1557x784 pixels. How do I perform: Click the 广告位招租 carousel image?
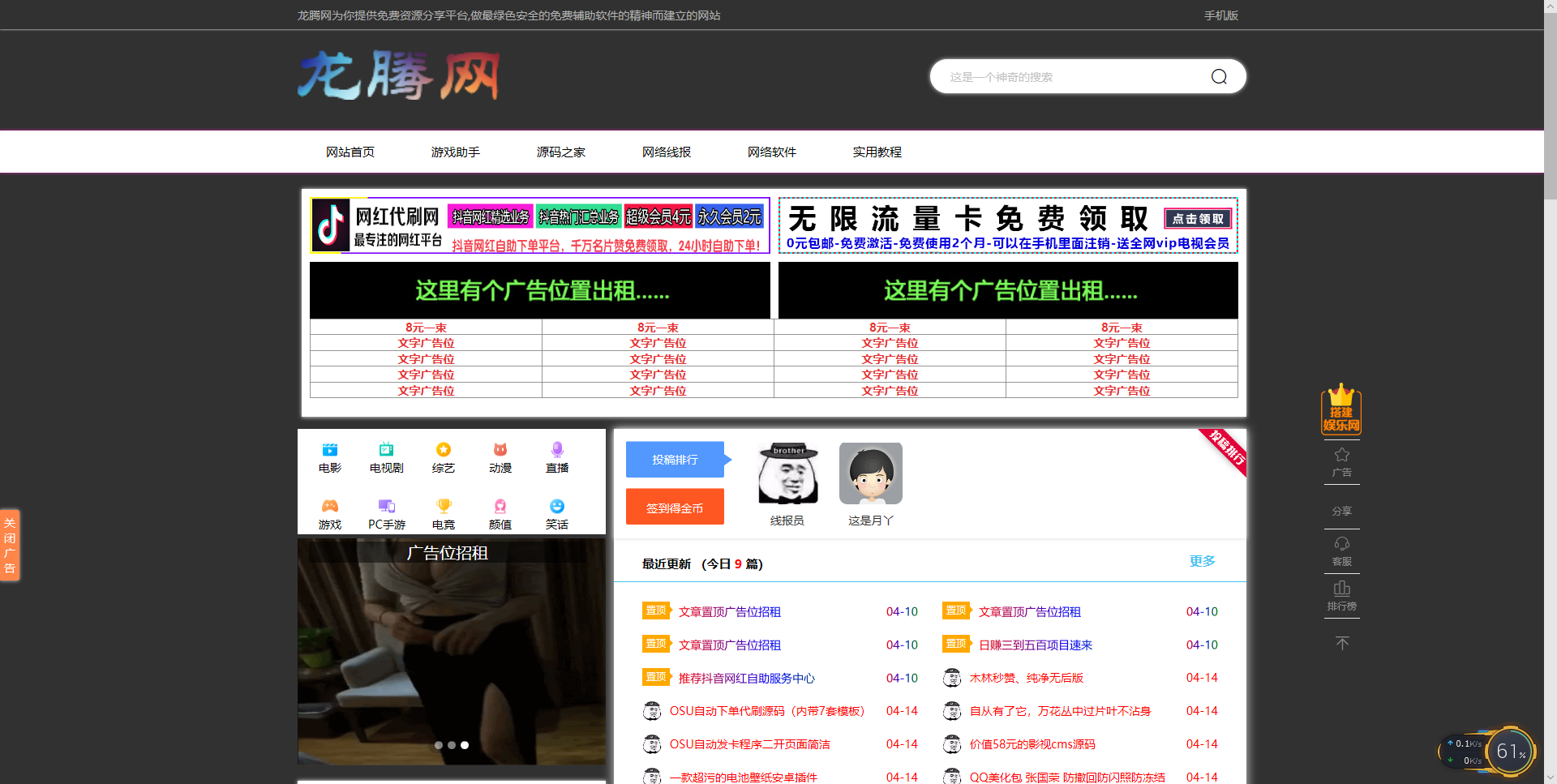pos(452,651)
